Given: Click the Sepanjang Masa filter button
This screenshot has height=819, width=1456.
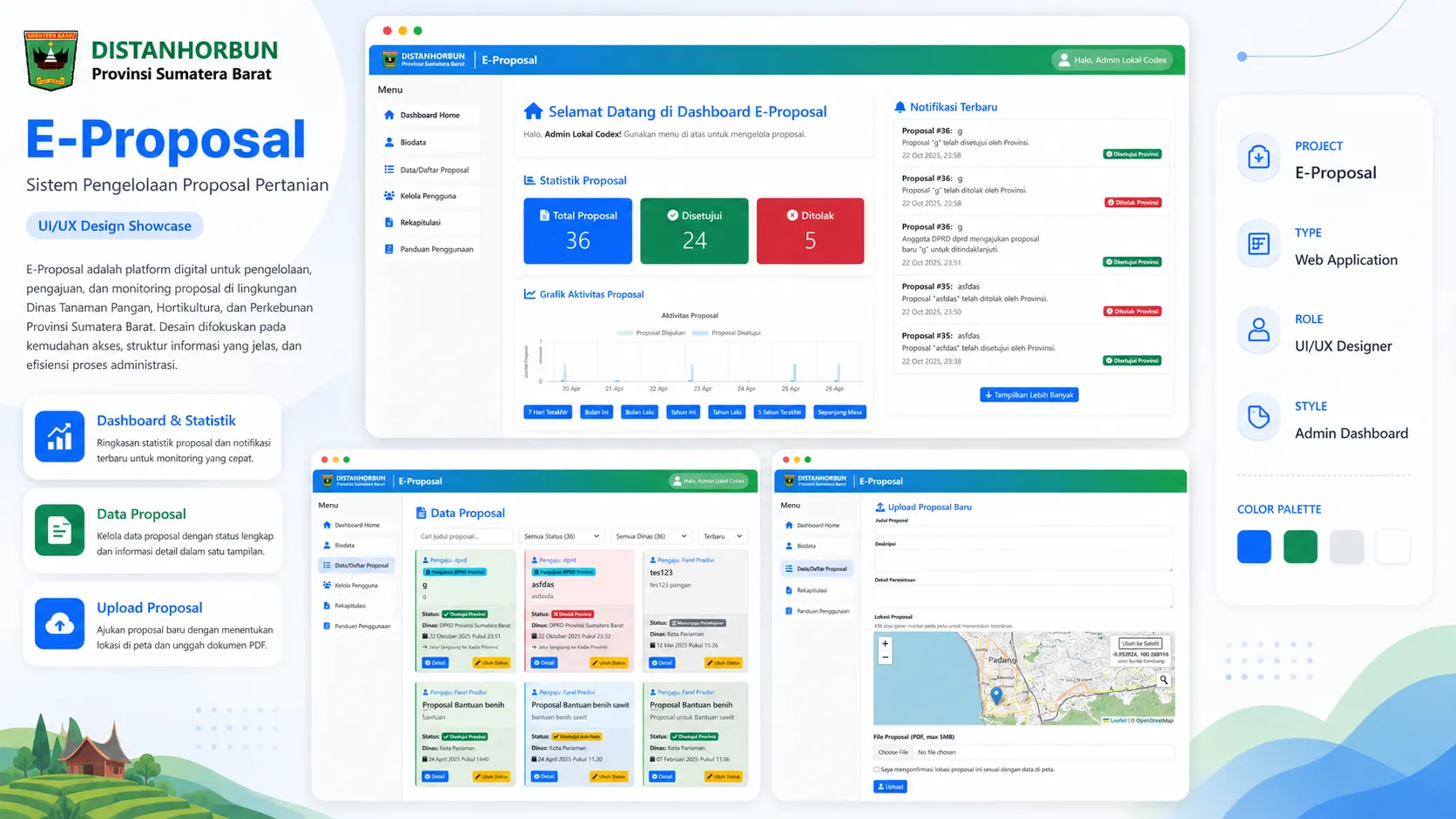Looking at the screenshot, I should [839, 413].
